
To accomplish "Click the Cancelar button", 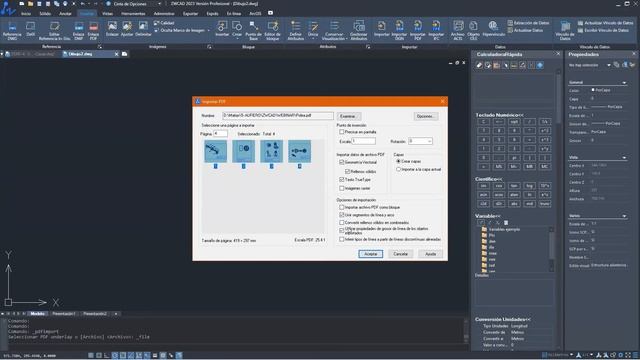I will coord(400,254).
